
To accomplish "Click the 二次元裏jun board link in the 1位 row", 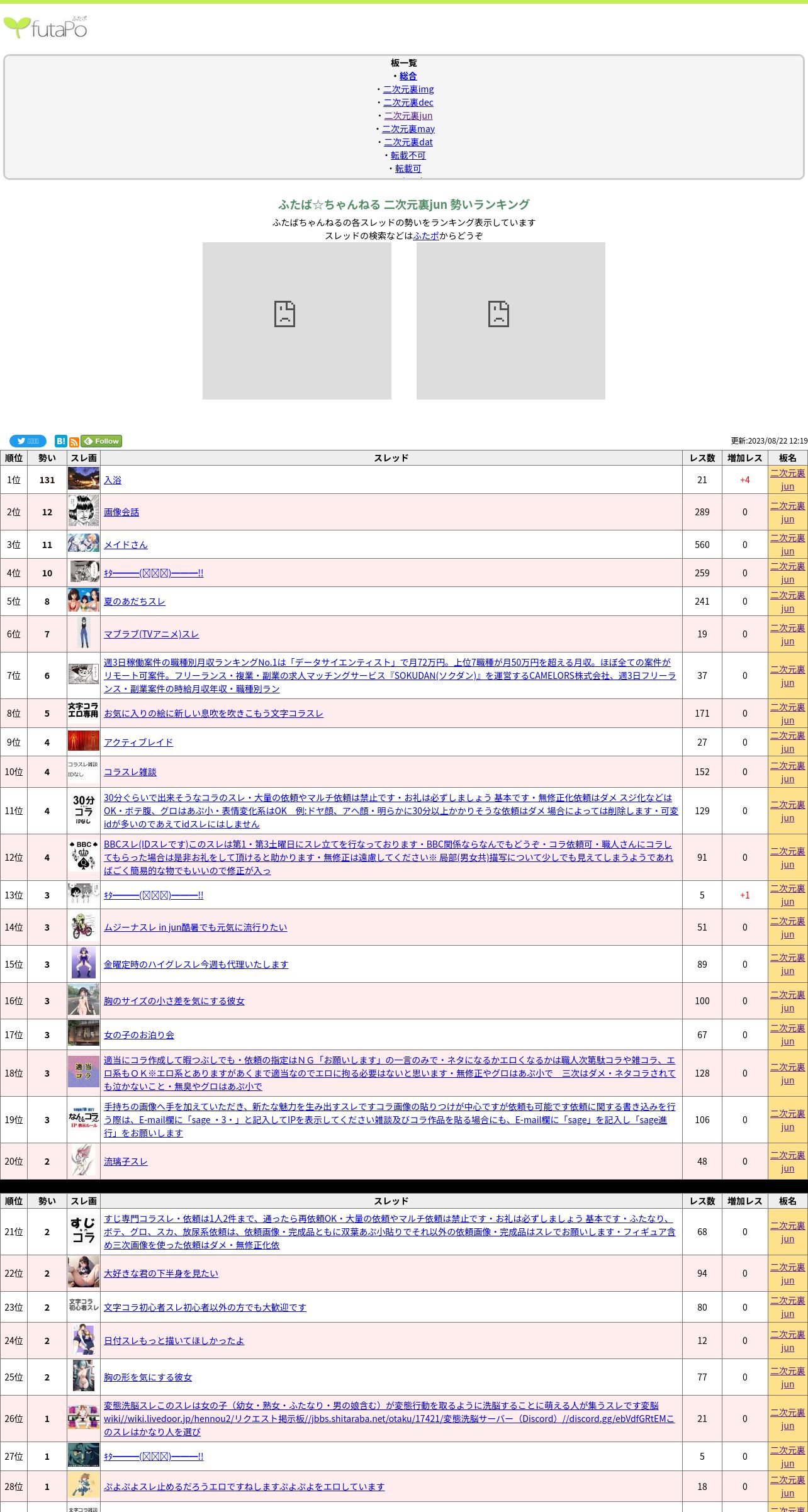I will pyautogui.click(x=788, y=479).
